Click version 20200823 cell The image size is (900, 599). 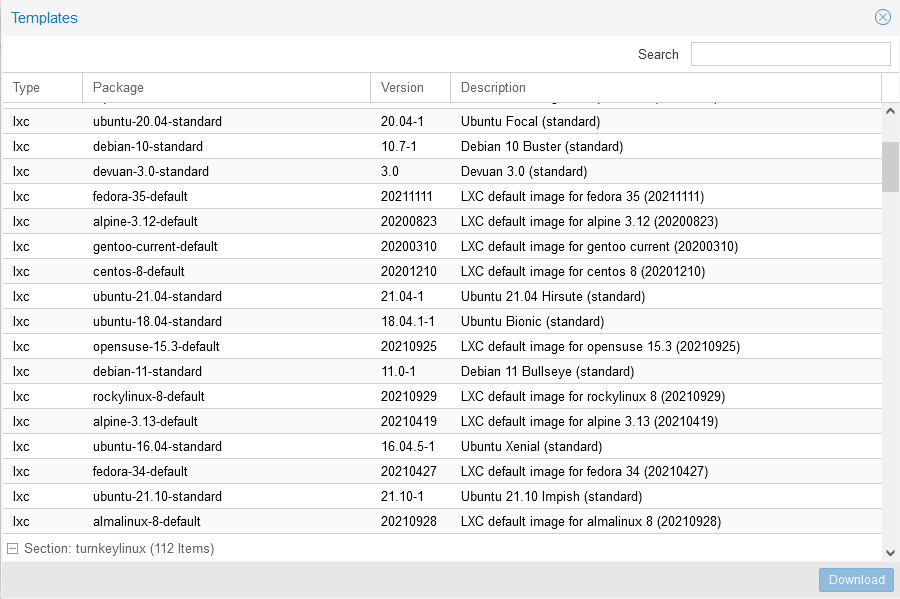coord(409,221)
